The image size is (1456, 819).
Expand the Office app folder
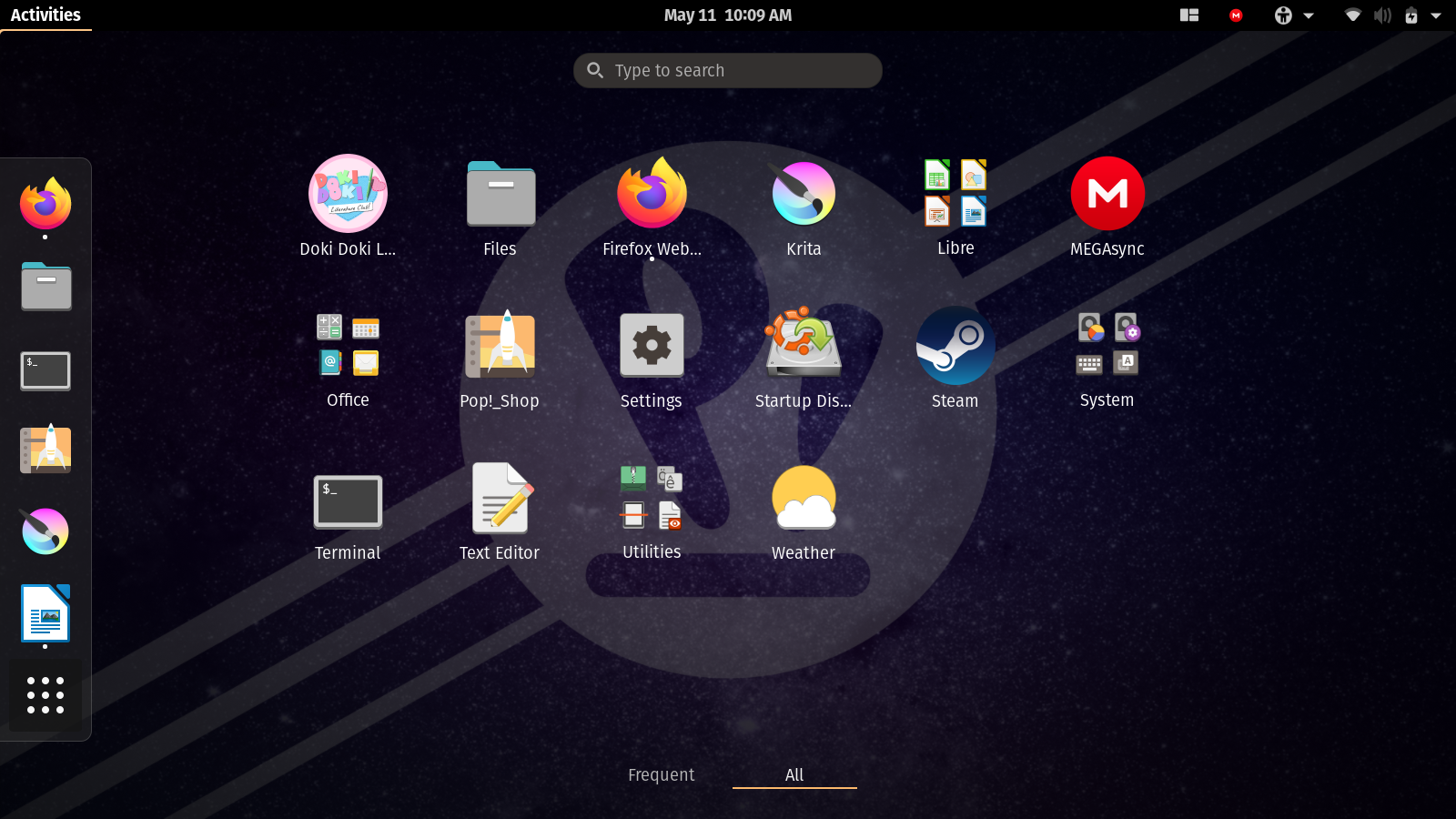[x=348, y=358]
